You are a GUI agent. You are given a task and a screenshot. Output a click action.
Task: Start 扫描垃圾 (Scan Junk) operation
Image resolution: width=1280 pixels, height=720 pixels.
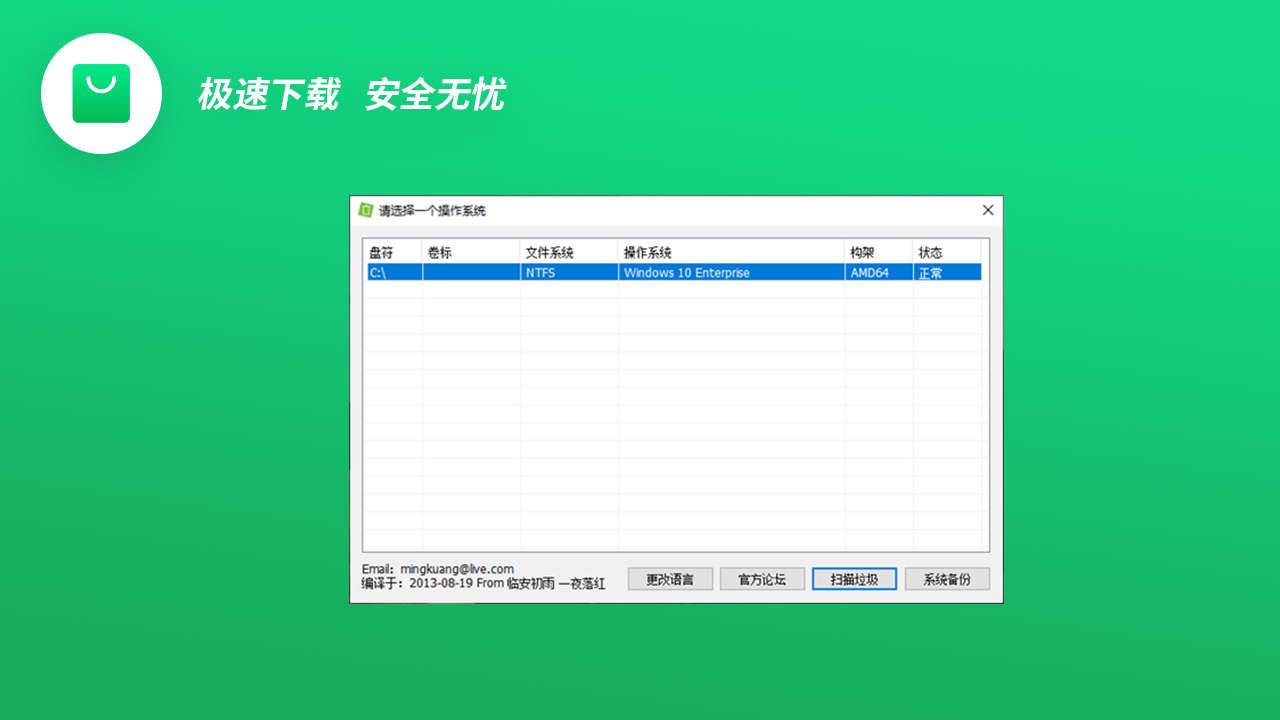(x=854, y=578)
